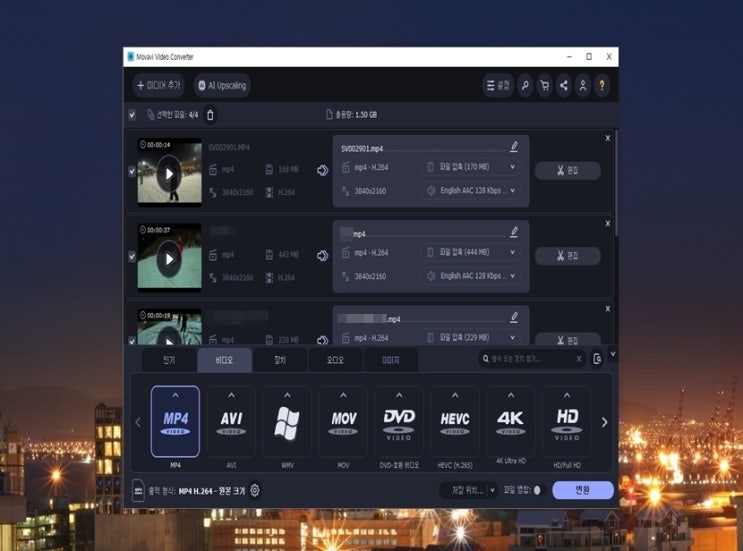The height and width of the screenshot is (551, 743).
Task: Select the MP4 video format
Action: click(x=175, y=422)
